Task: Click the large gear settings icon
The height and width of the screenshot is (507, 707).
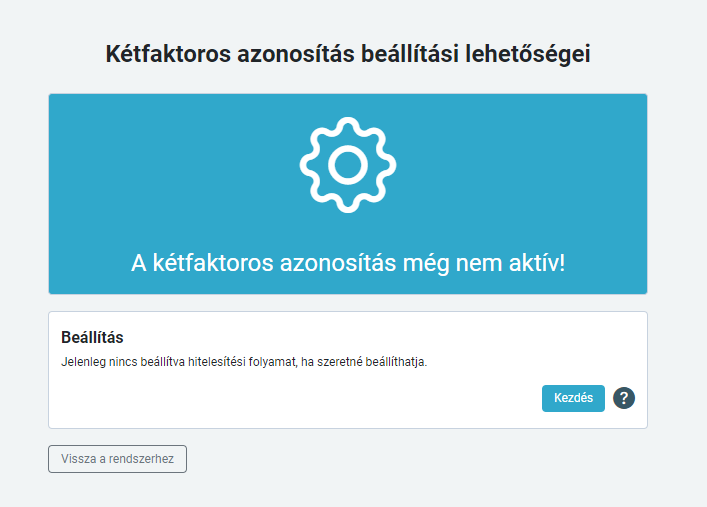Action: pos(348,165)
